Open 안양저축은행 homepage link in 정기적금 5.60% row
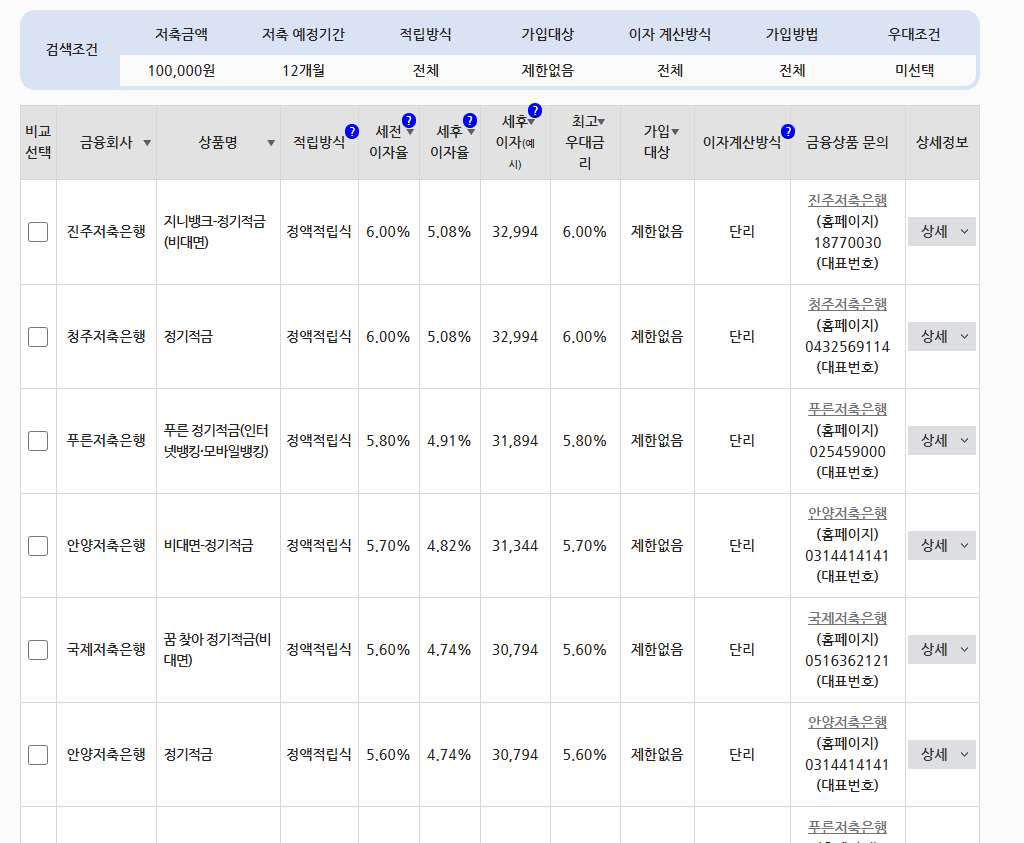The image size is (1024, 843). pyautogui.click(x=848, y=722)
